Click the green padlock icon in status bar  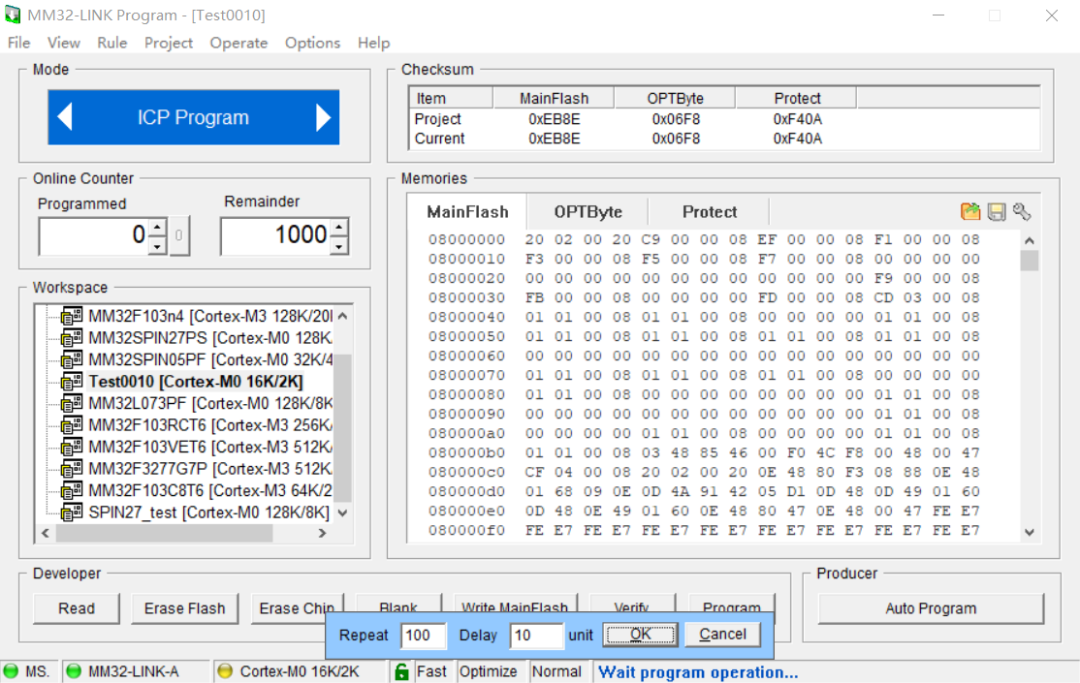[x=402, y=671]
